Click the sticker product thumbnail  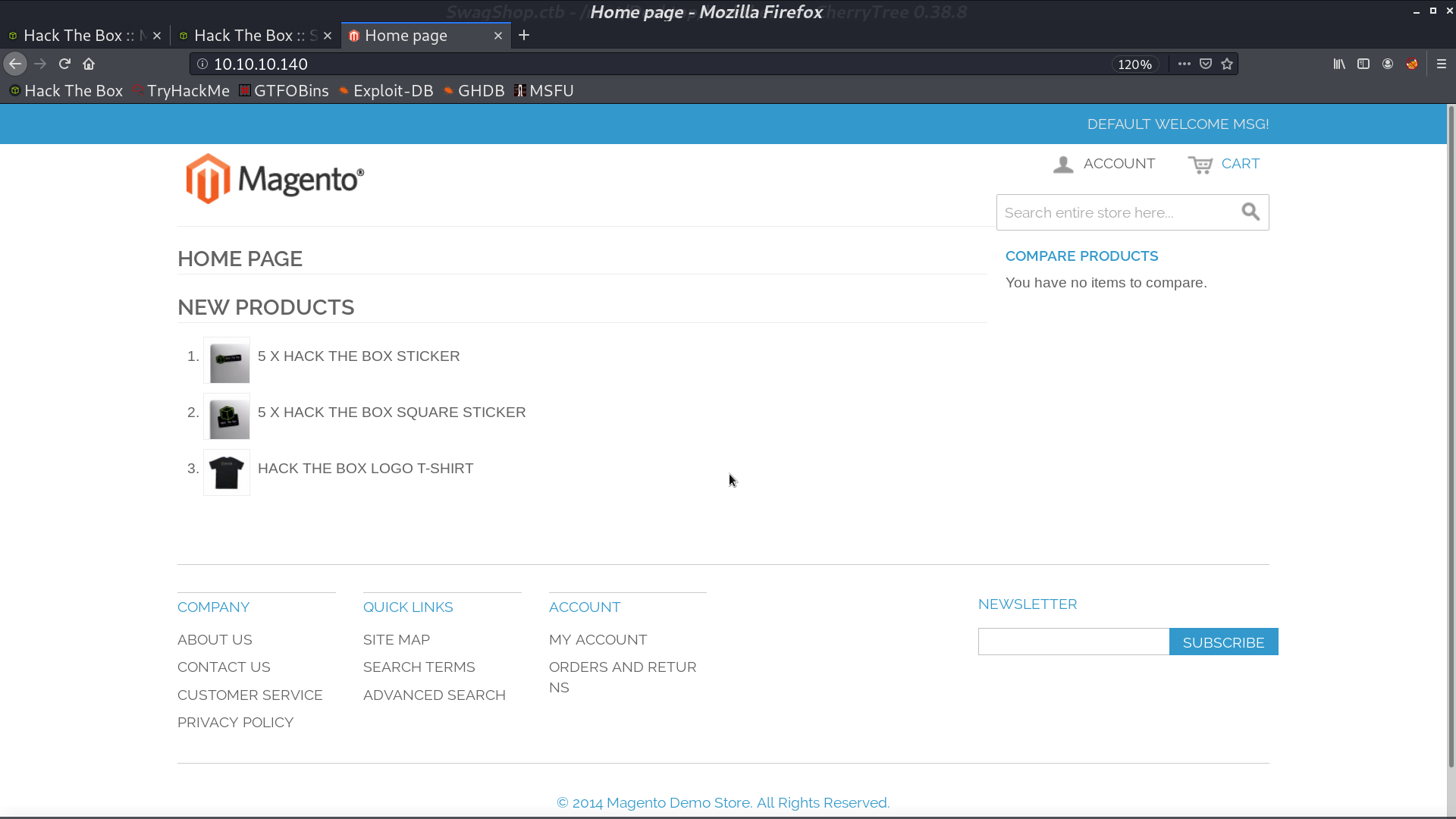click(x=227, y=360)
